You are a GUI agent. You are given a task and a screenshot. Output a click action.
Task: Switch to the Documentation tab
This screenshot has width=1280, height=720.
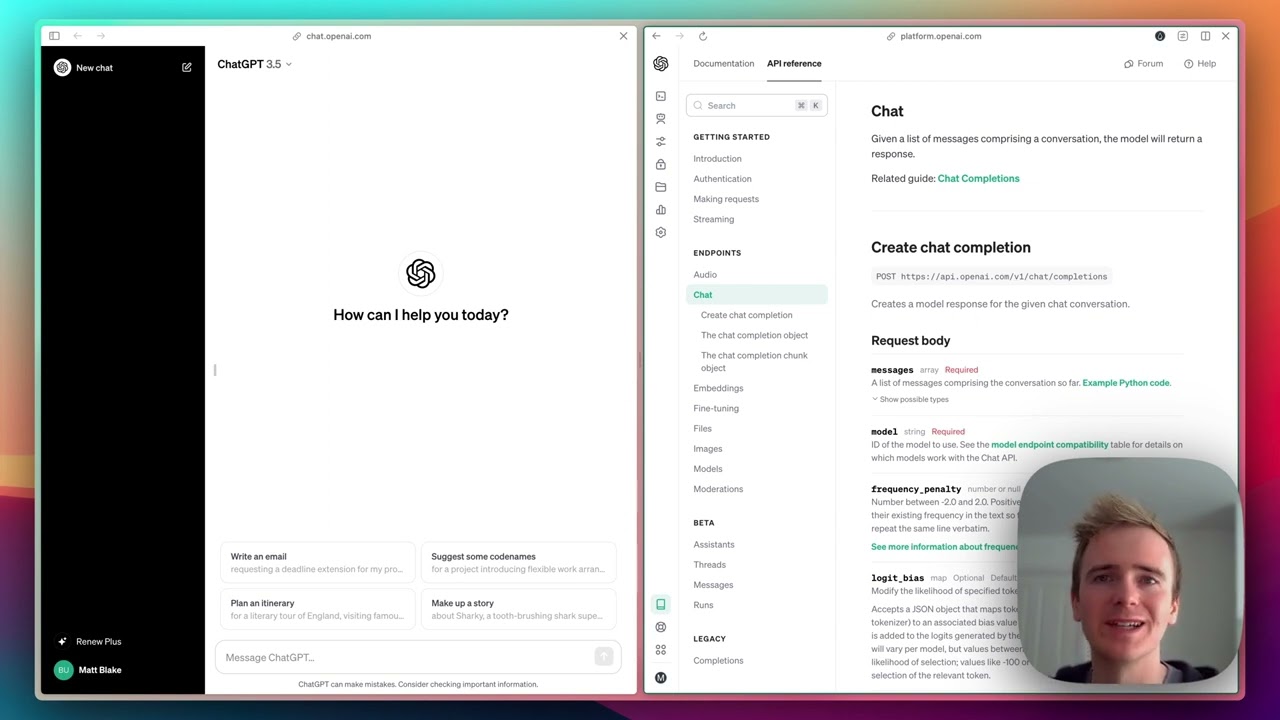pos(723,64)
